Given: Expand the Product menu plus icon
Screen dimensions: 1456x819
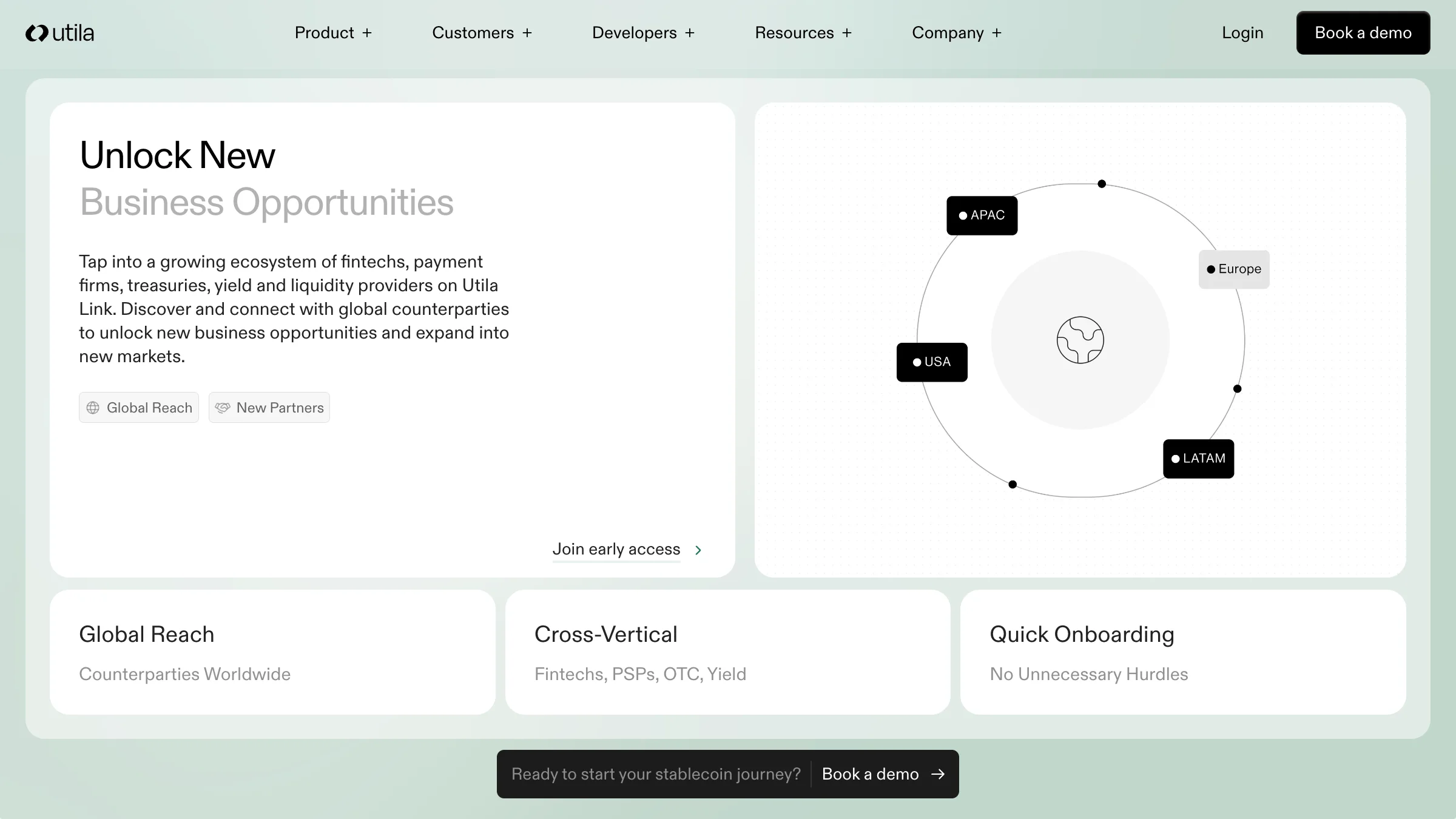Looking at the screenshot, I should tap(367, 33).
